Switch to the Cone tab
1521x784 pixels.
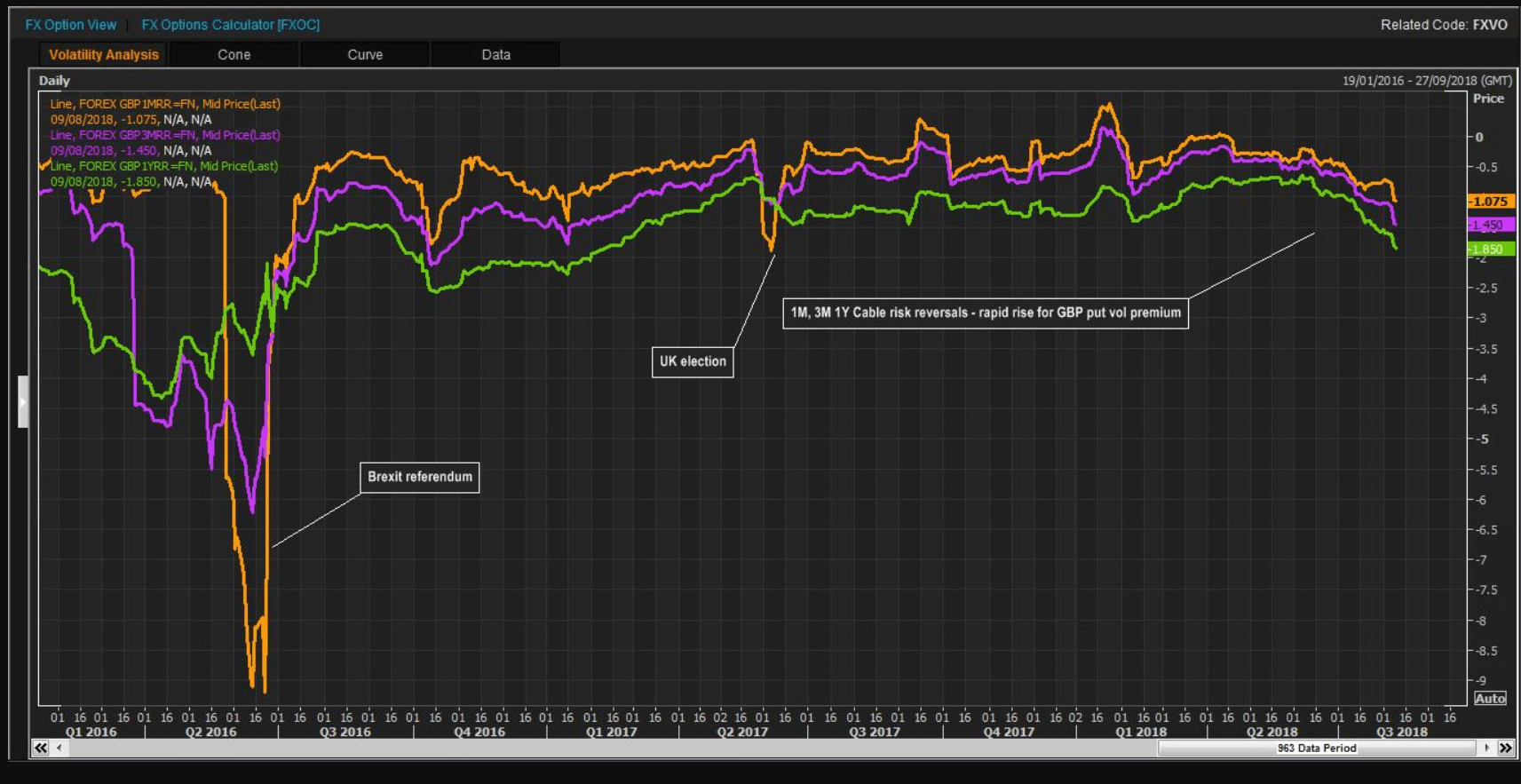point(234,55)
